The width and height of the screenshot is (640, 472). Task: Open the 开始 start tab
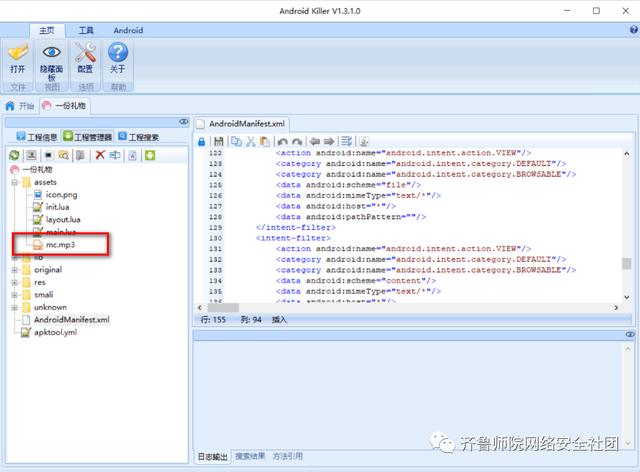pyautogui.click(x=20, y=106)
